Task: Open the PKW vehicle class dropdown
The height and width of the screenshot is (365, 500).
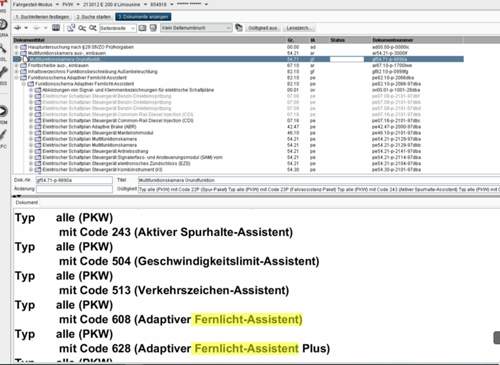Action: (78, 5)
